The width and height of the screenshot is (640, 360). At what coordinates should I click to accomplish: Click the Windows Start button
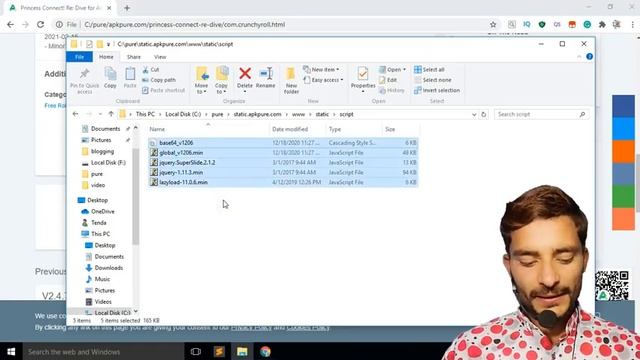[x=11, y=351]
